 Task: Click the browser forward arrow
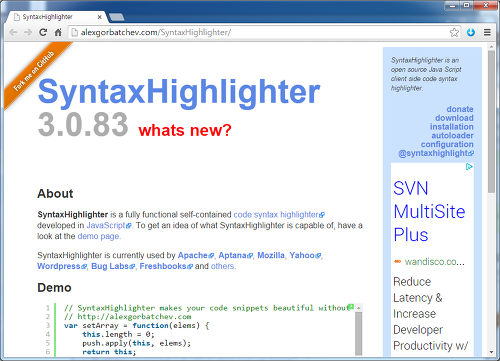(x=28, y=32)
